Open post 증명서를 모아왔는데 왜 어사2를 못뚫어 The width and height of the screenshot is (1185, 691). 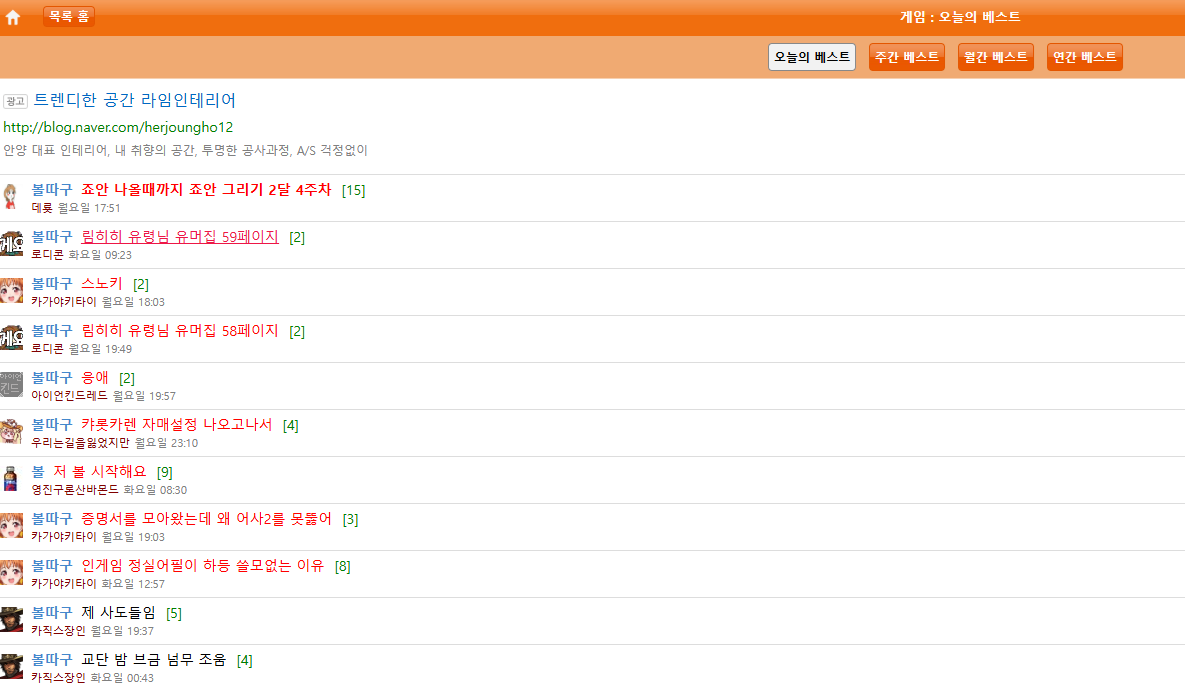(x=206, y=519)
